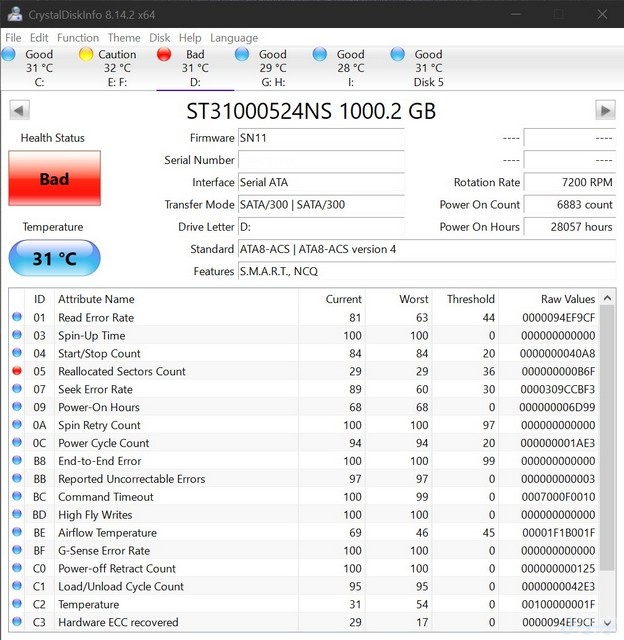Select the Good disk I: tab
This screenshot has height=640, width=624.
coord(350,68)
